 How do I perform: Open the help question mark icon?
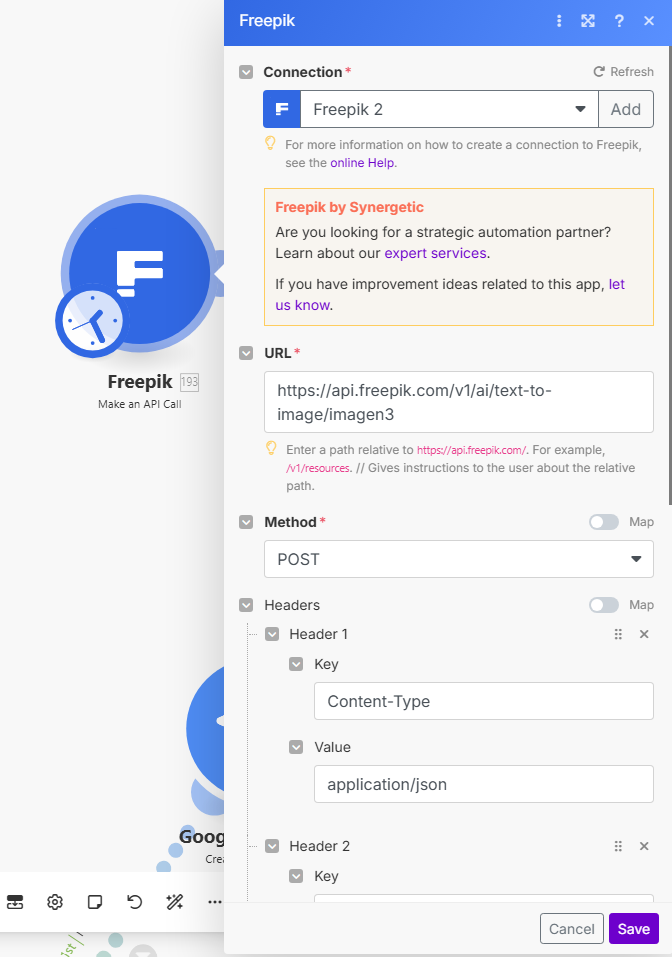[619, 21]
